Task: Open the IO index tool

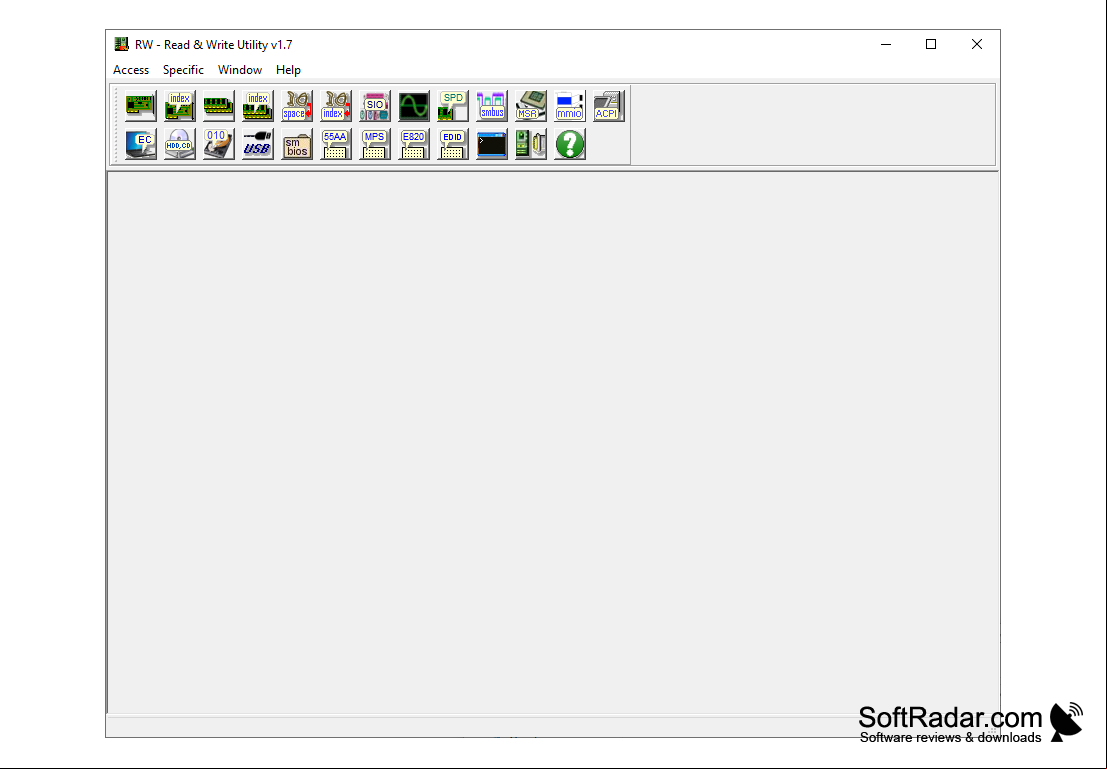Action: 335,106
